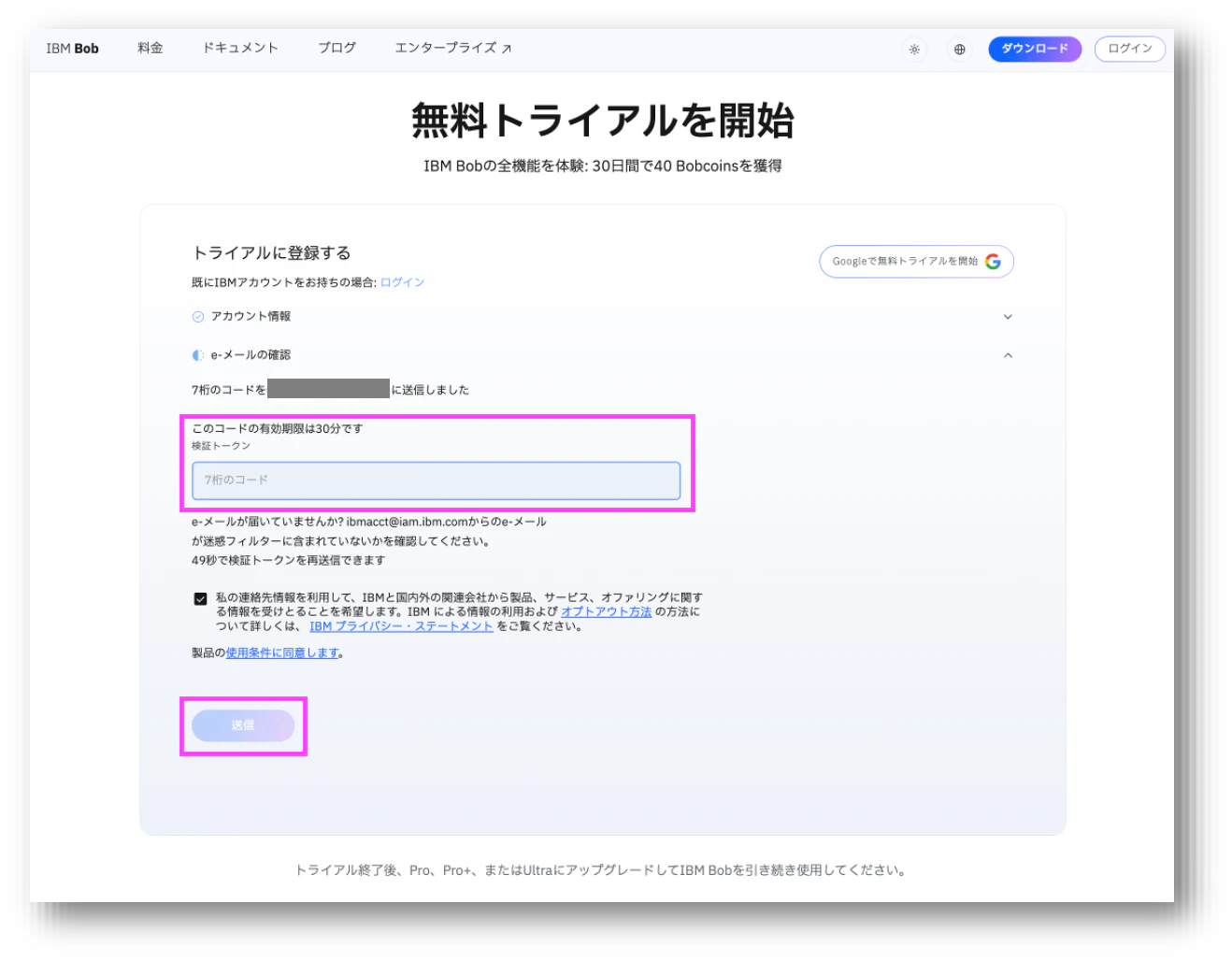
Task: Open the 使用条件に同意します link
Action: pyautogui.click(x=282, y=653)
